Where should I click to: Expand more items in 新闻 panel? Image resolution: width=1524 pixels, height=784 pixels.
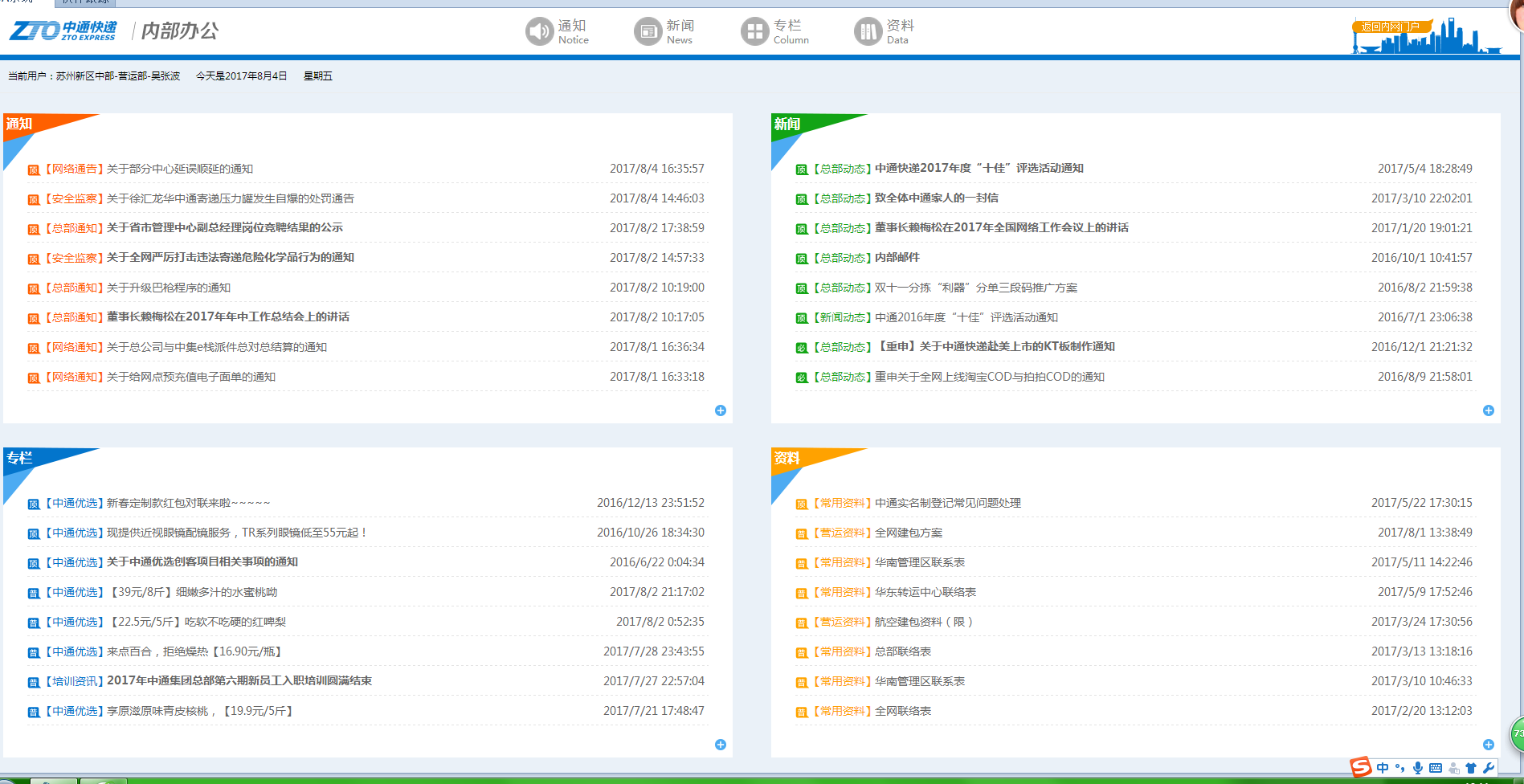pos(1489,410)
